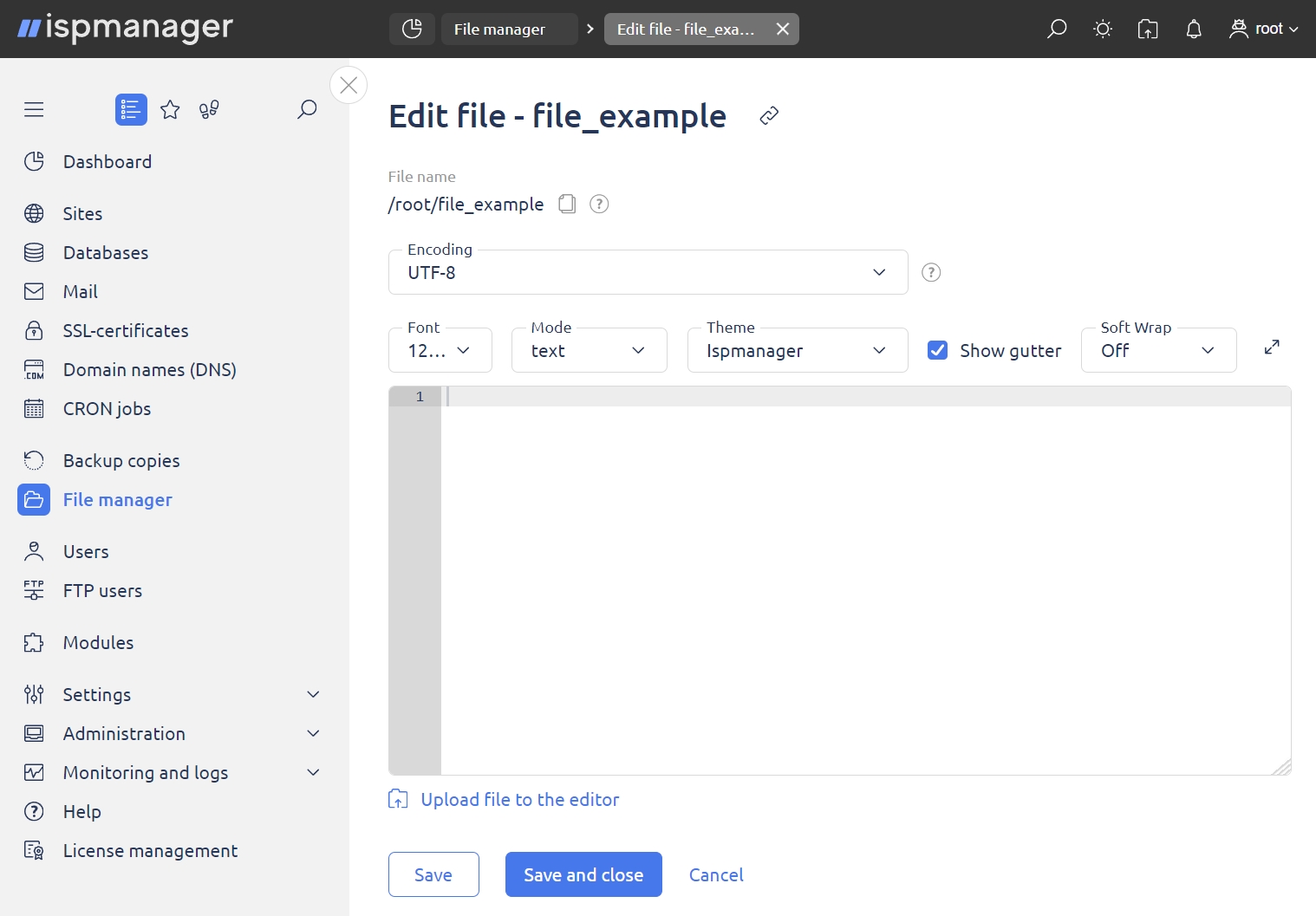The width and height of the screenshot is (1316, 916).
Task: Open CRON jobs in the sidebar
Action: [107, 408]
